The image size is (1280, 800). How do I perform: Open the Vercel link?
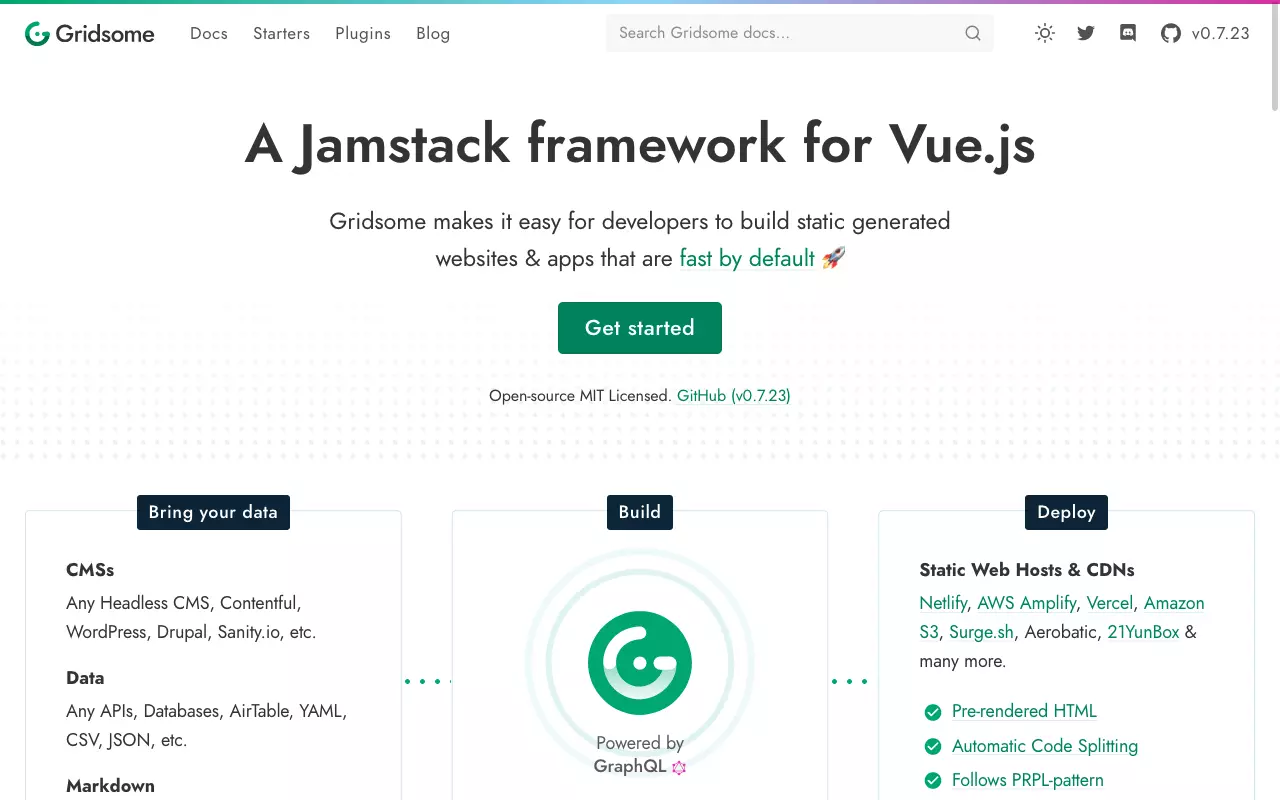coord(1110,603)
